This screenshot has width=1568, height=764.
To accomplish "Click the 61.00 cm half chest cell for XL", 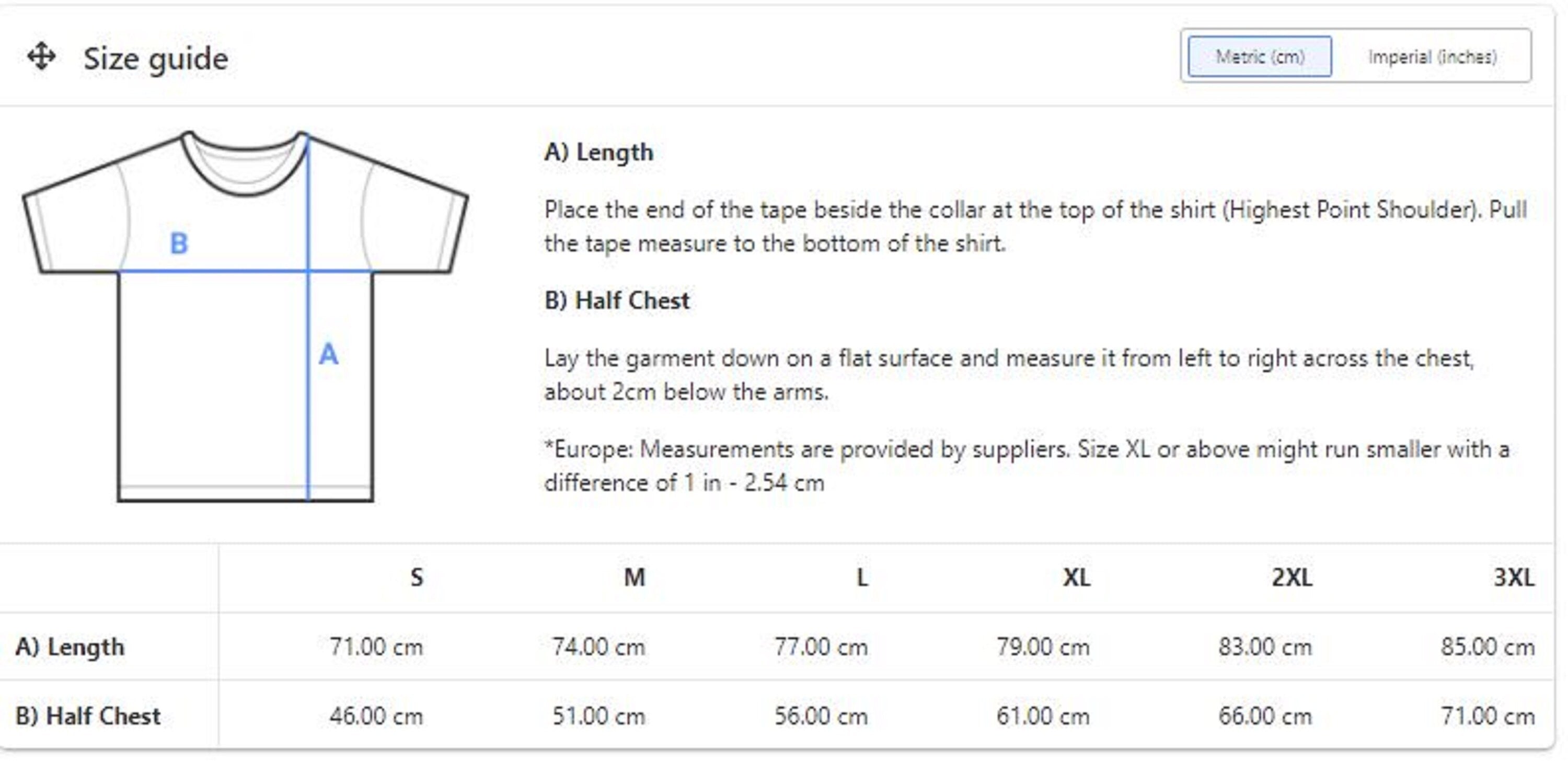I will click(1043, 716).
